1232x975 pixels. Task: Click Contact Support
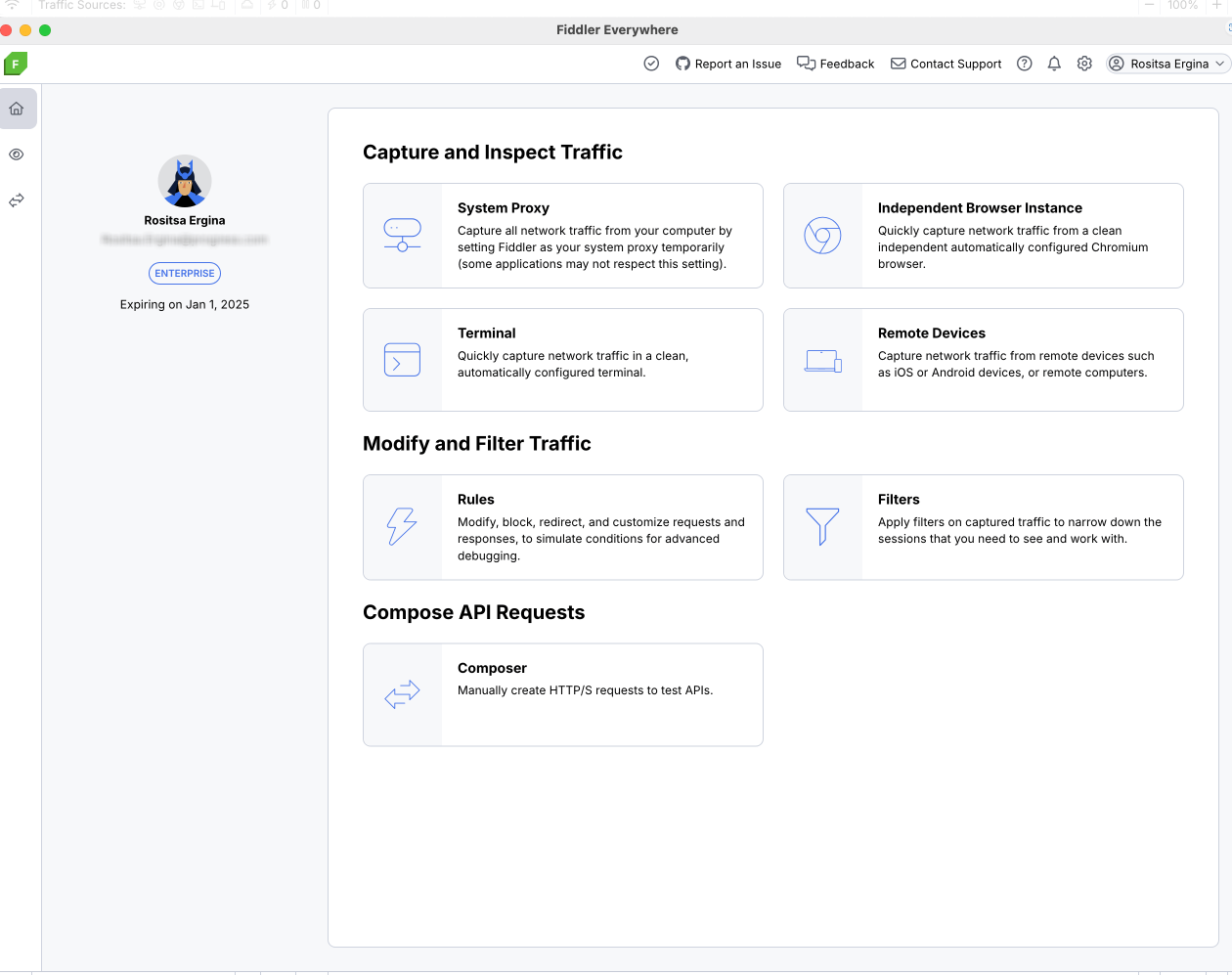click(946, 64)
